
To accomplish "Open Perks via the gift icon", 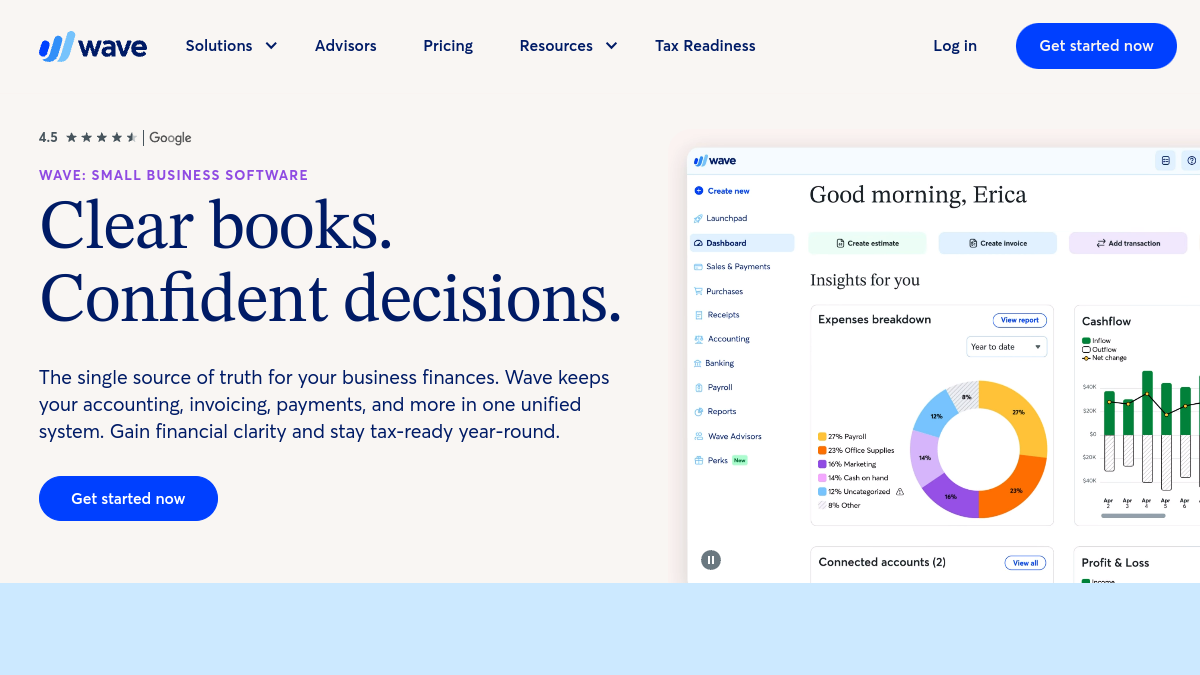I will [698, 460].
